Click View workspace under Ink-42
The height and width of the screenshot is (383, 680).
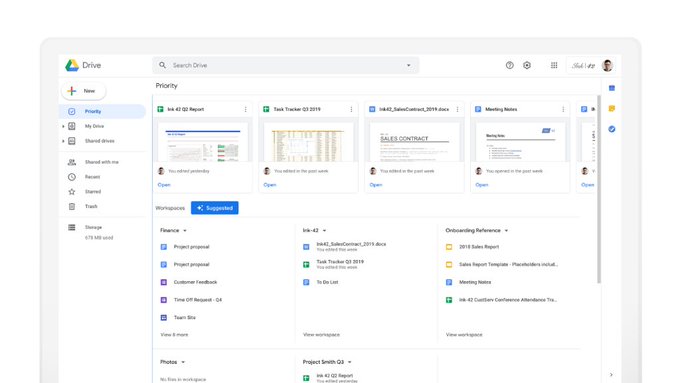click(x=321, y=335)
